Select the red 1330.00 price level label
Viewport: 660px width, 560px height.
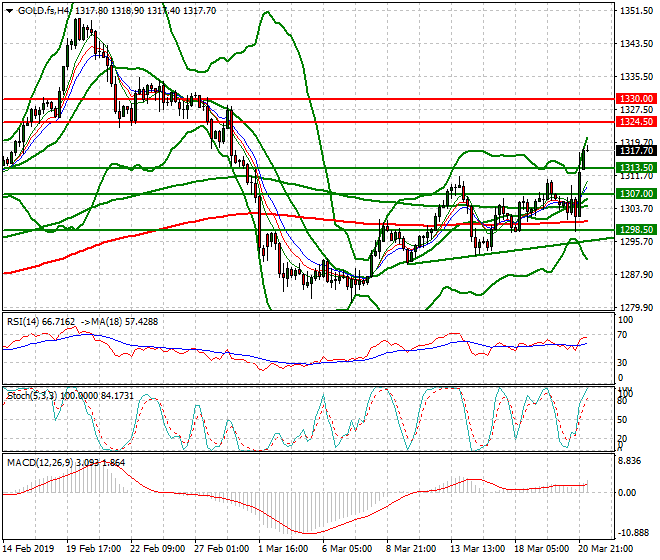tap(635, 99)
